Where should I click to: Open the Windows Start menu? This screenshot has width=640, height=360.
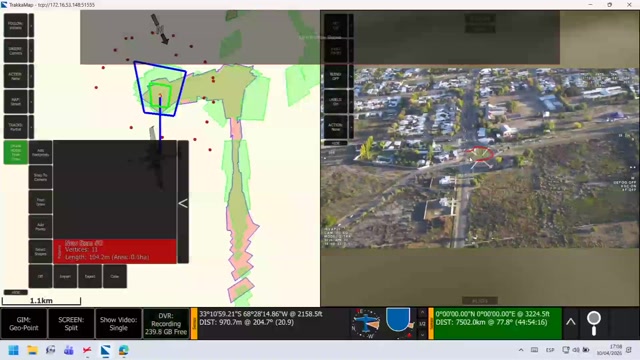pos(13,350)
